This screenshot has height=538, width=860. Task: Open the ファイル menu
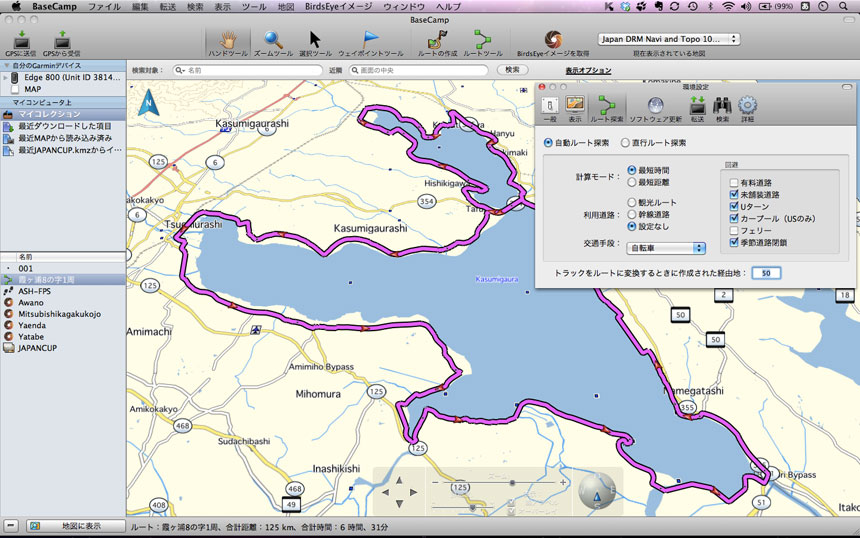pos(104,7)
